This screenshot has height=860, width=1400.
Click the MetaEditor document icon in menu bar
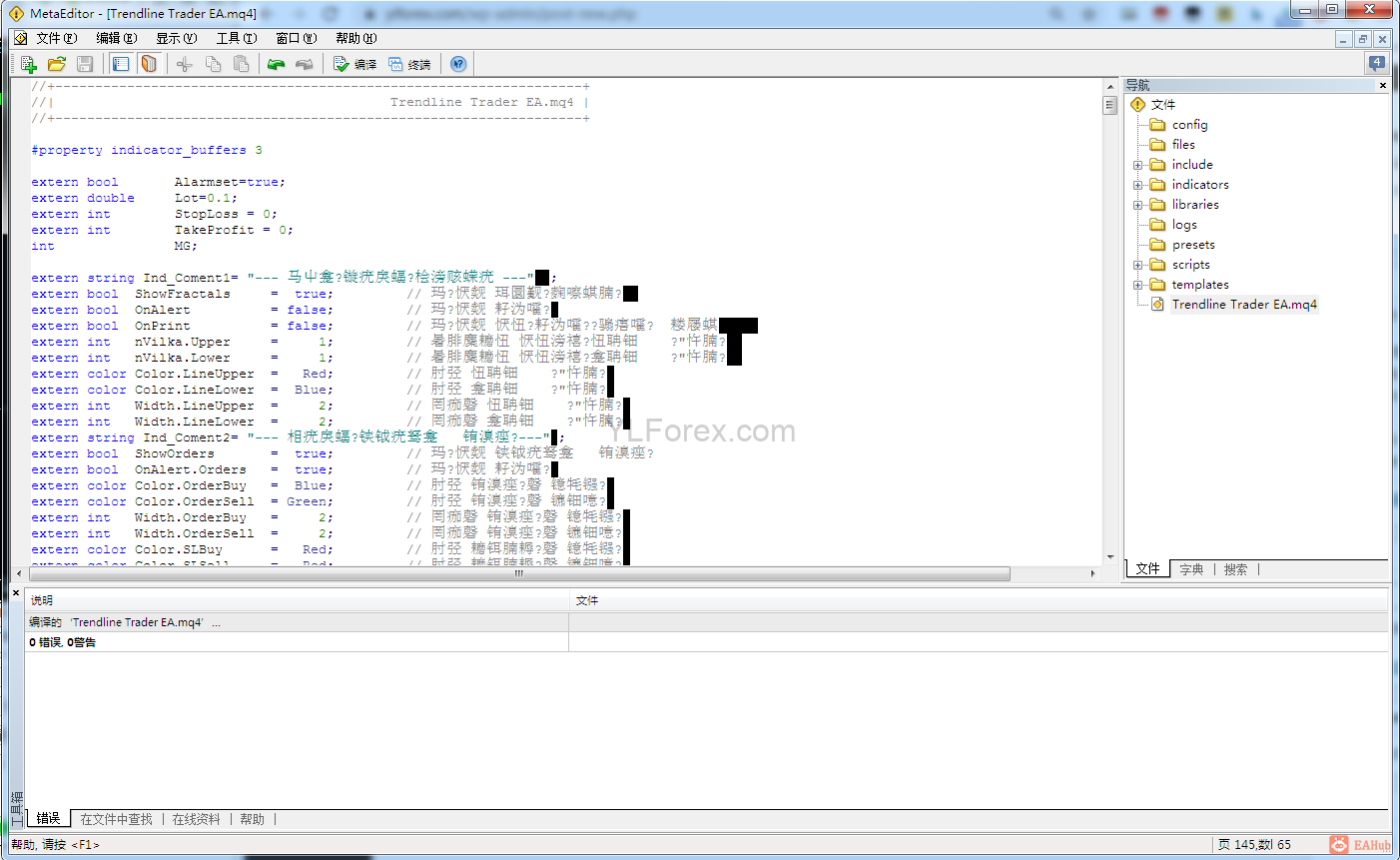pos(20,38)
